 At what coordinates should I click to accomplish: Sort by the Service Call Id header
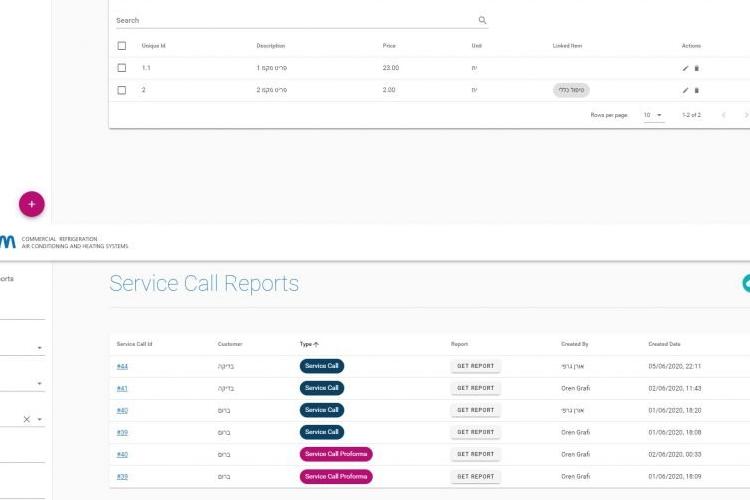click(x=134, y=344)
